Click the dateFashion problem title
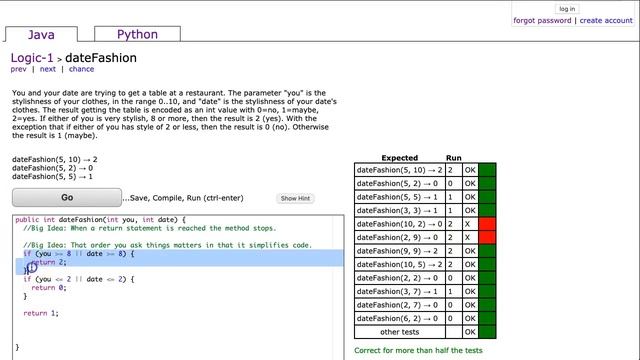Viewport: 640px width, 360px height. tap(101, 58)
